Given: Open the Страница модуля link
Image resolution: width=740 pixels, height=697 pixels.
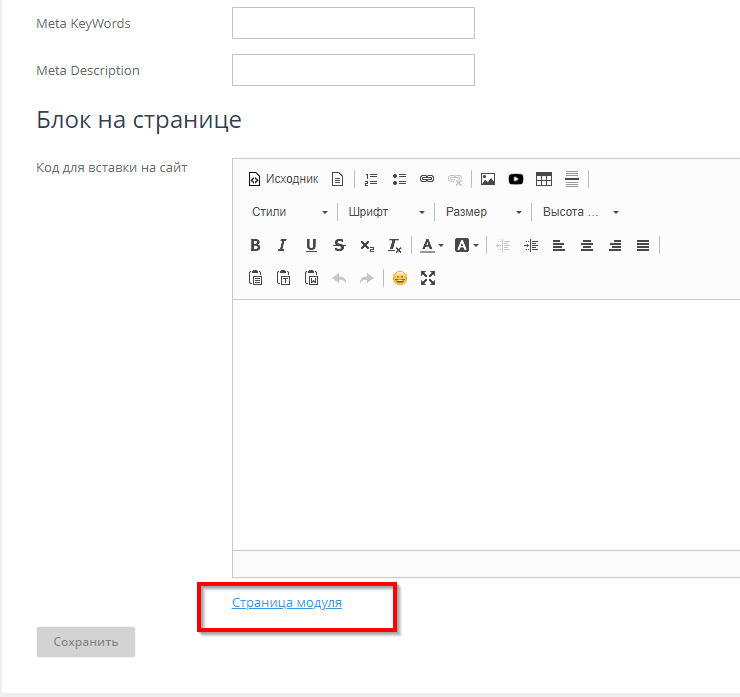Looking at the screenshot, I should (x=287, y=603).
